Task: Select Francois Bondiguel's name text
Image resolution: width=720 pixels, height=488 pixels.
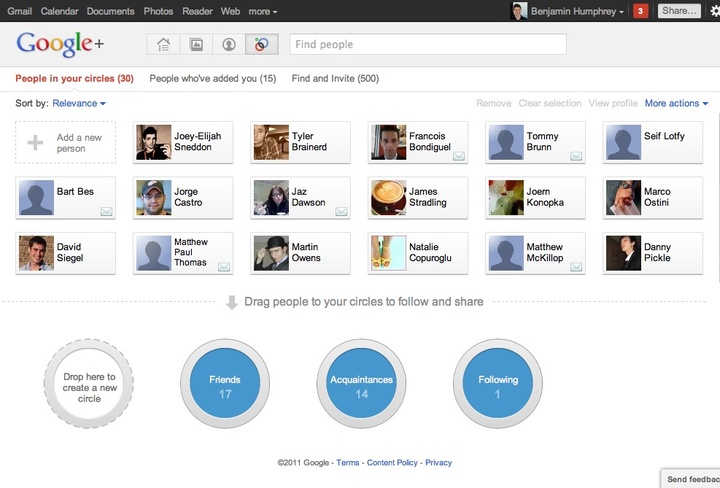Action: 430,141
